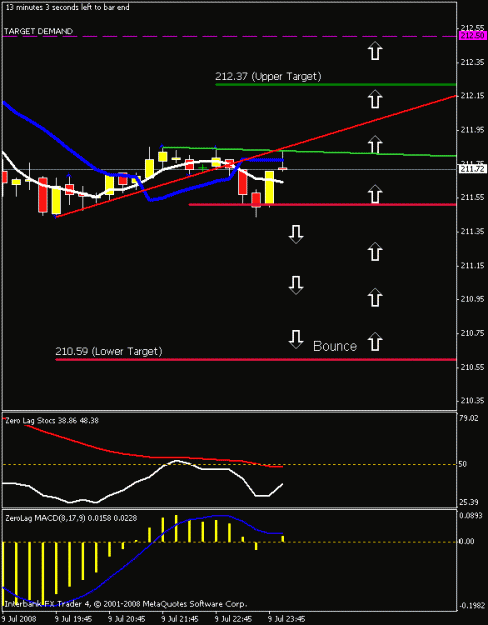Select the "210.59 (Lower Target)" label
Screen dimensions: 488x625
click(x=108, y=351)
